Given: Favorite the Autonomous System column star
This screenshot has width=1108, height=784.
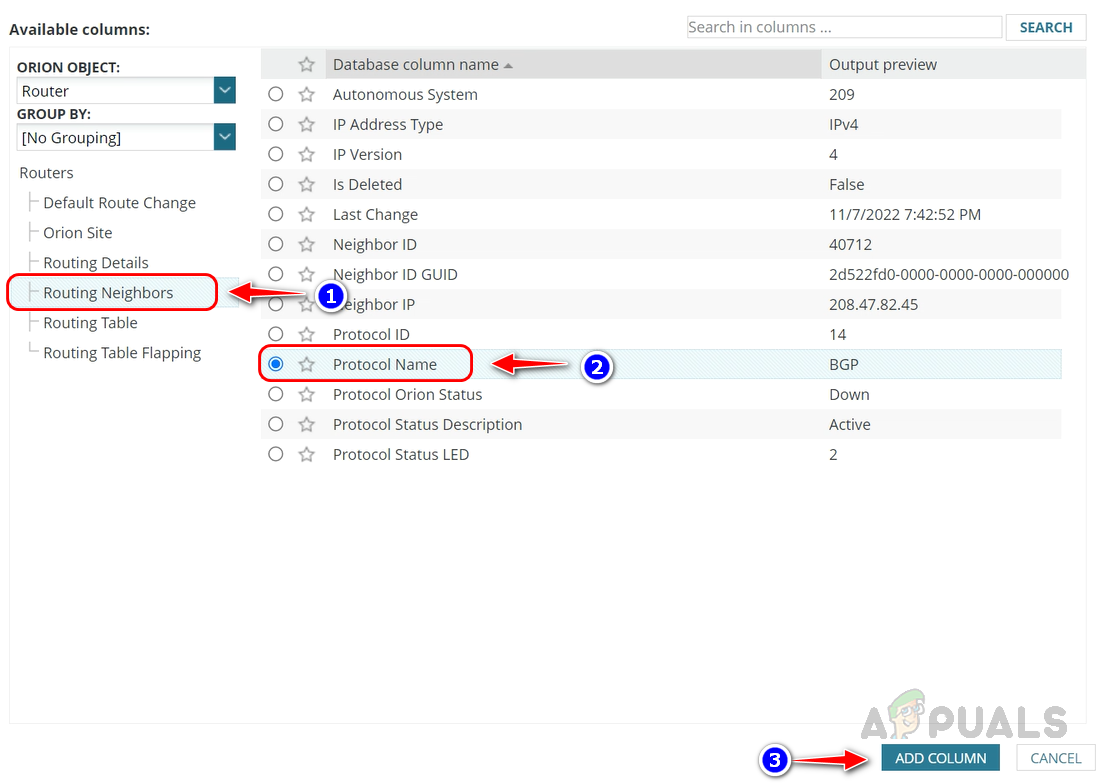Looking at the screenshot, I should pos(306,94).
